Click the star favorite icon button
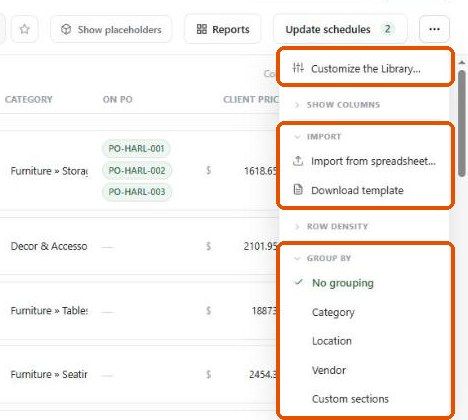 point(24,29)
